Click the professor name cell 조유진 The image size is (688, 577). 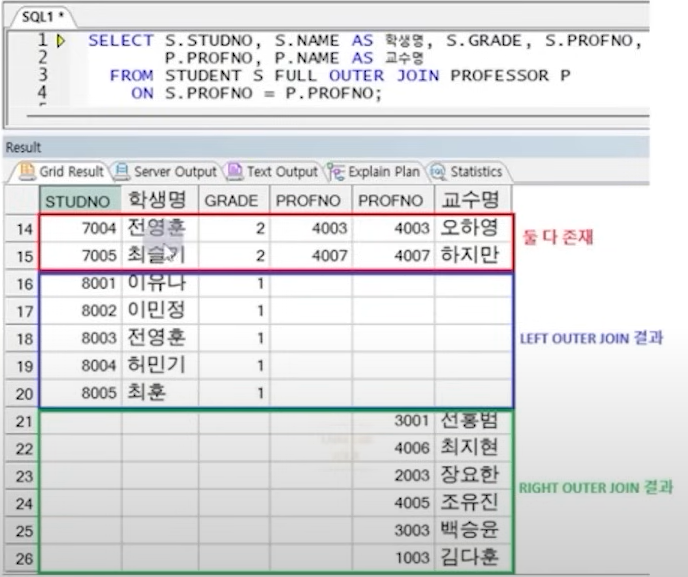(x=473, y=503)
